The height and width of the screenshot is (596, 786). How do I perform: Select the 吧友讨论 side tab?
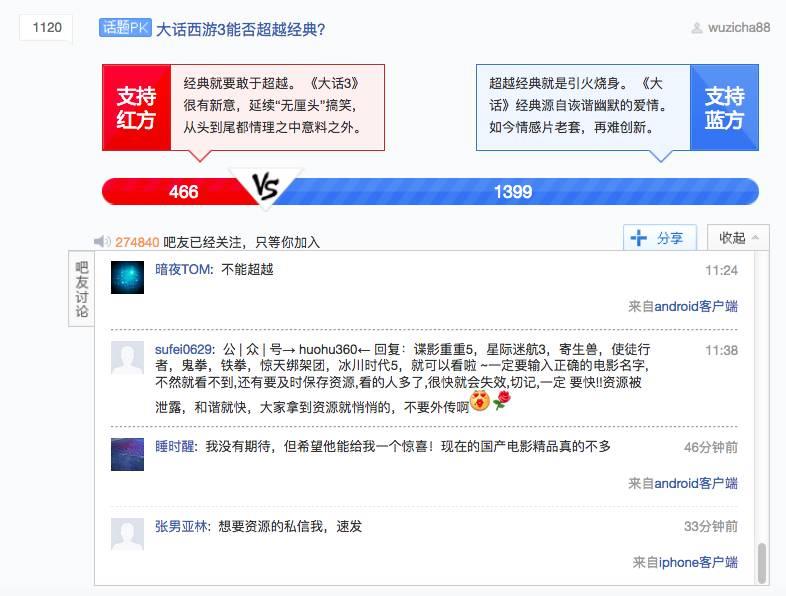pos(82,289)
